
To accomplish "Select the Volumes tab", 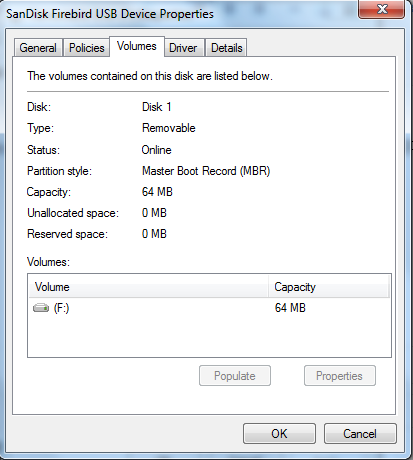I will pos(137,46).
